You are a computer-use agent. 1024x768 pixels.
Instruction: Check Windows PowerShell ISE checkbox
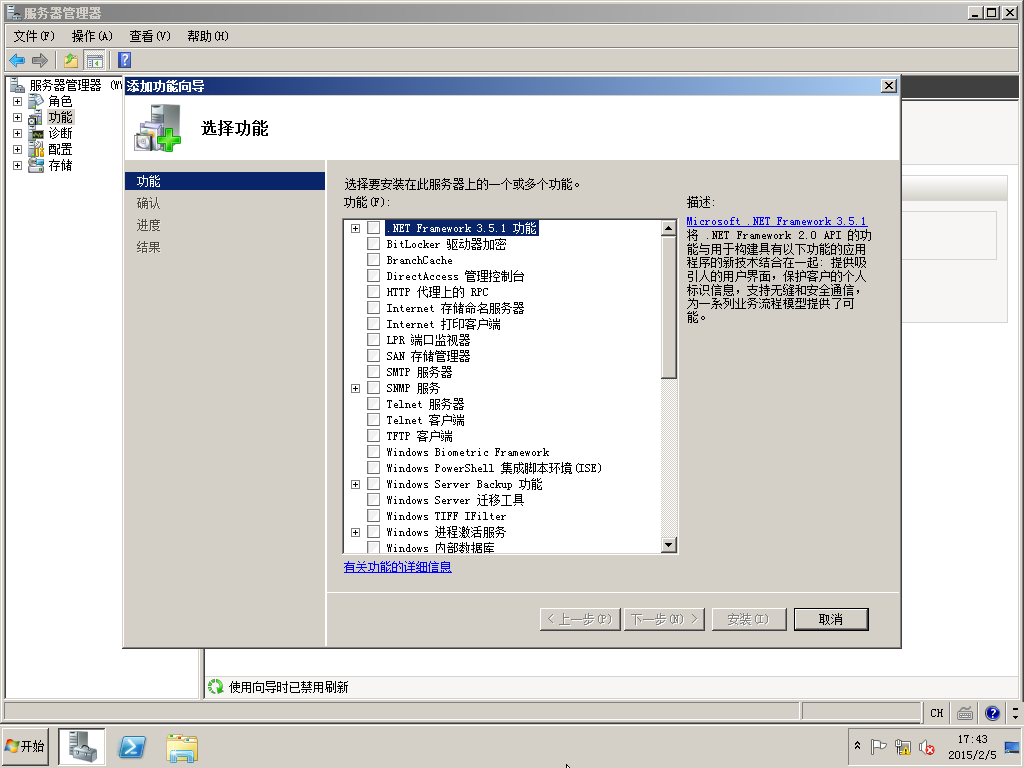tap(374, 468)
